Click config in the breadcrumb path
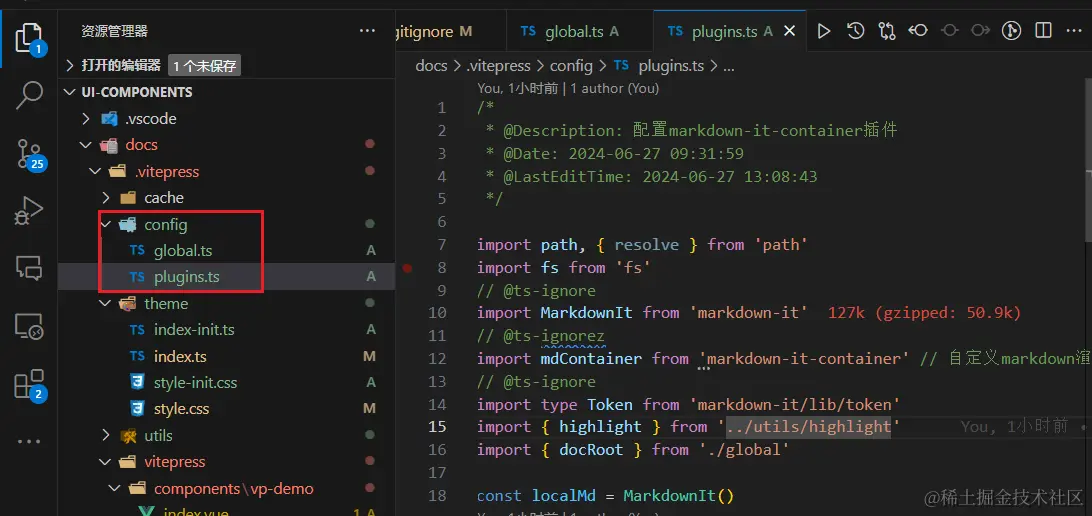Screen dimensions: 1092x516 pos(571,65)
